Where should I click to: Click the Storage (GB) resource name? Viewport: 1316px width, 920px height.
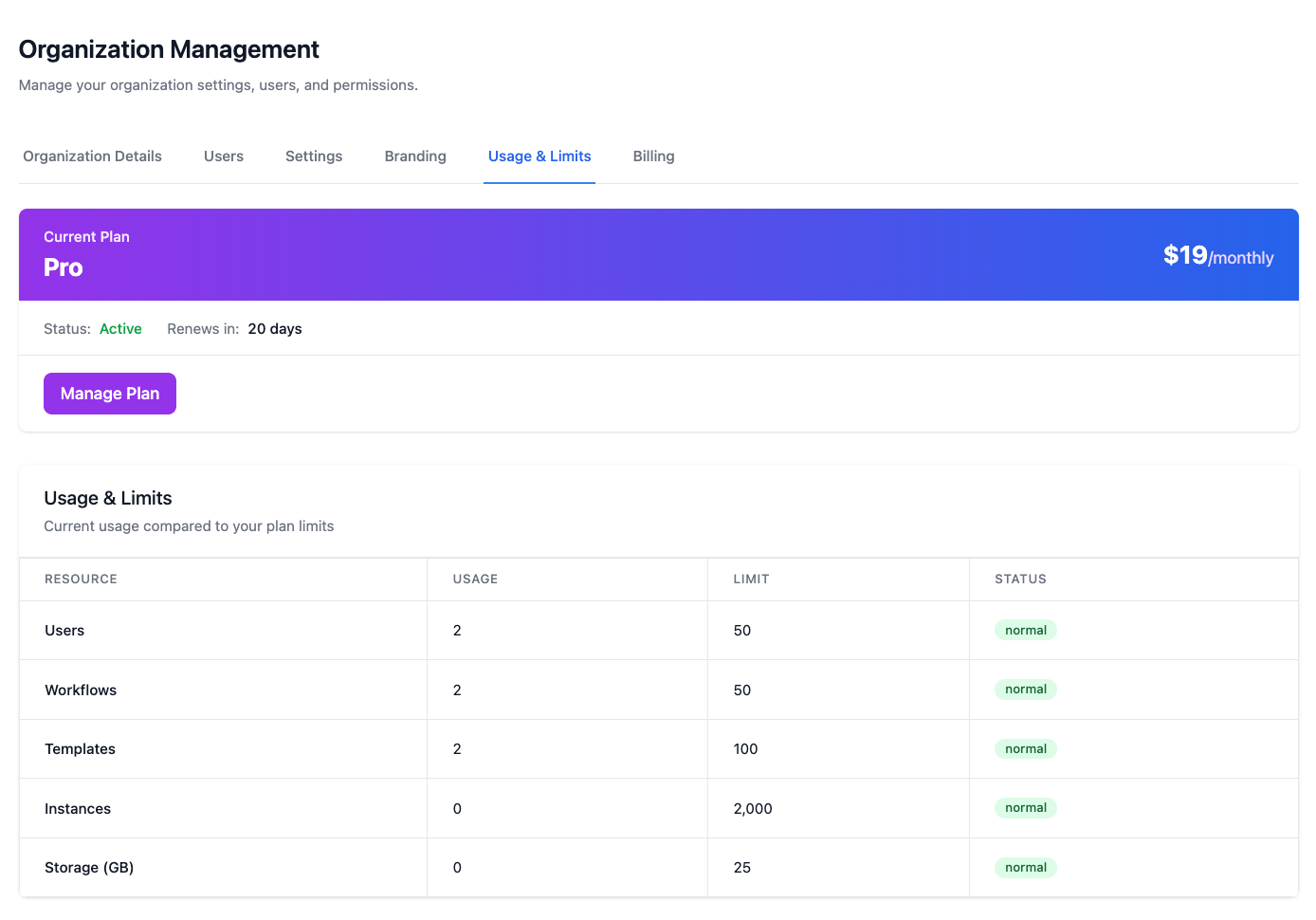pos(89,868)
